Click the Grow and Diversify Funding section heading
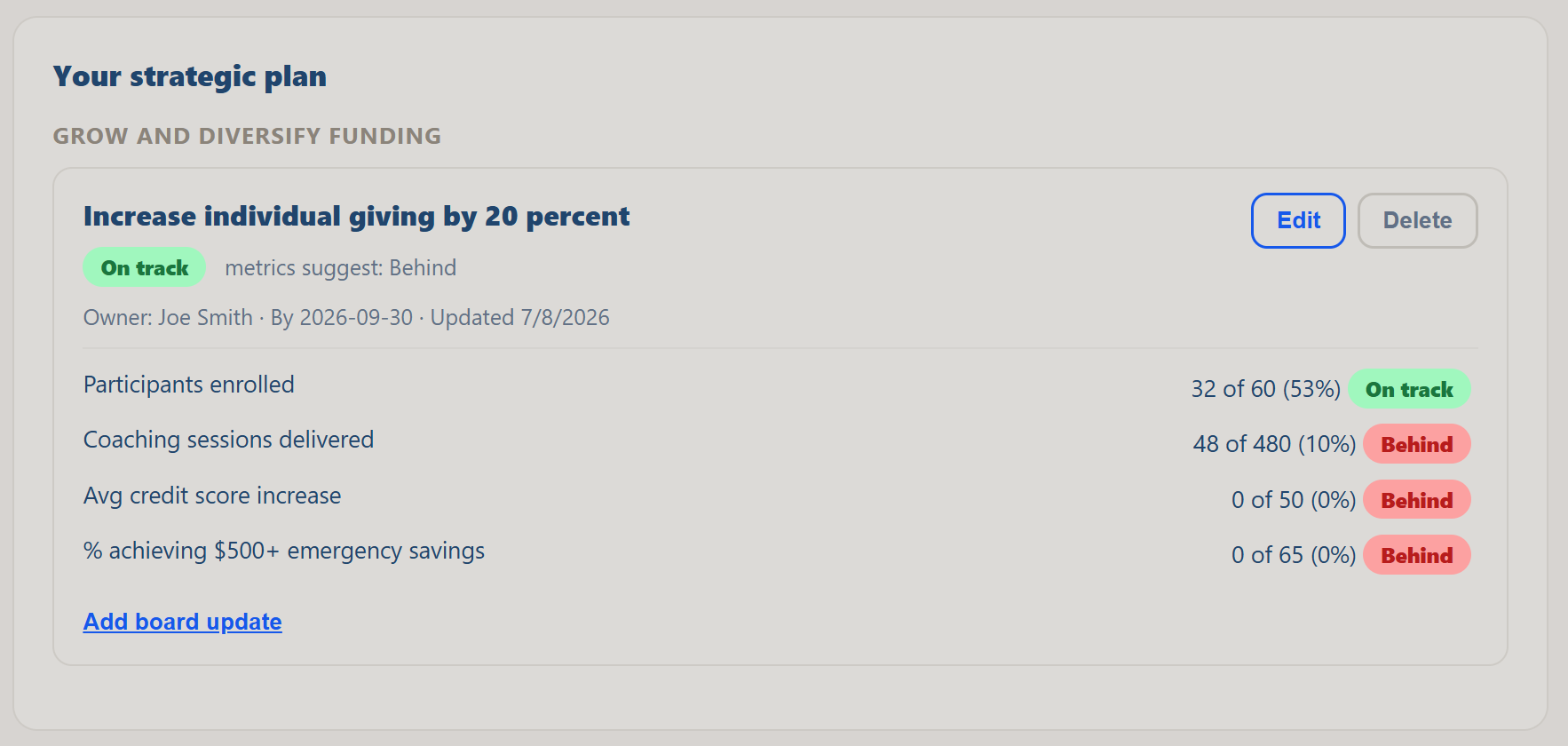Image resolution: width=1568 pixels, height=746 pixels. [x=247, y=136]
